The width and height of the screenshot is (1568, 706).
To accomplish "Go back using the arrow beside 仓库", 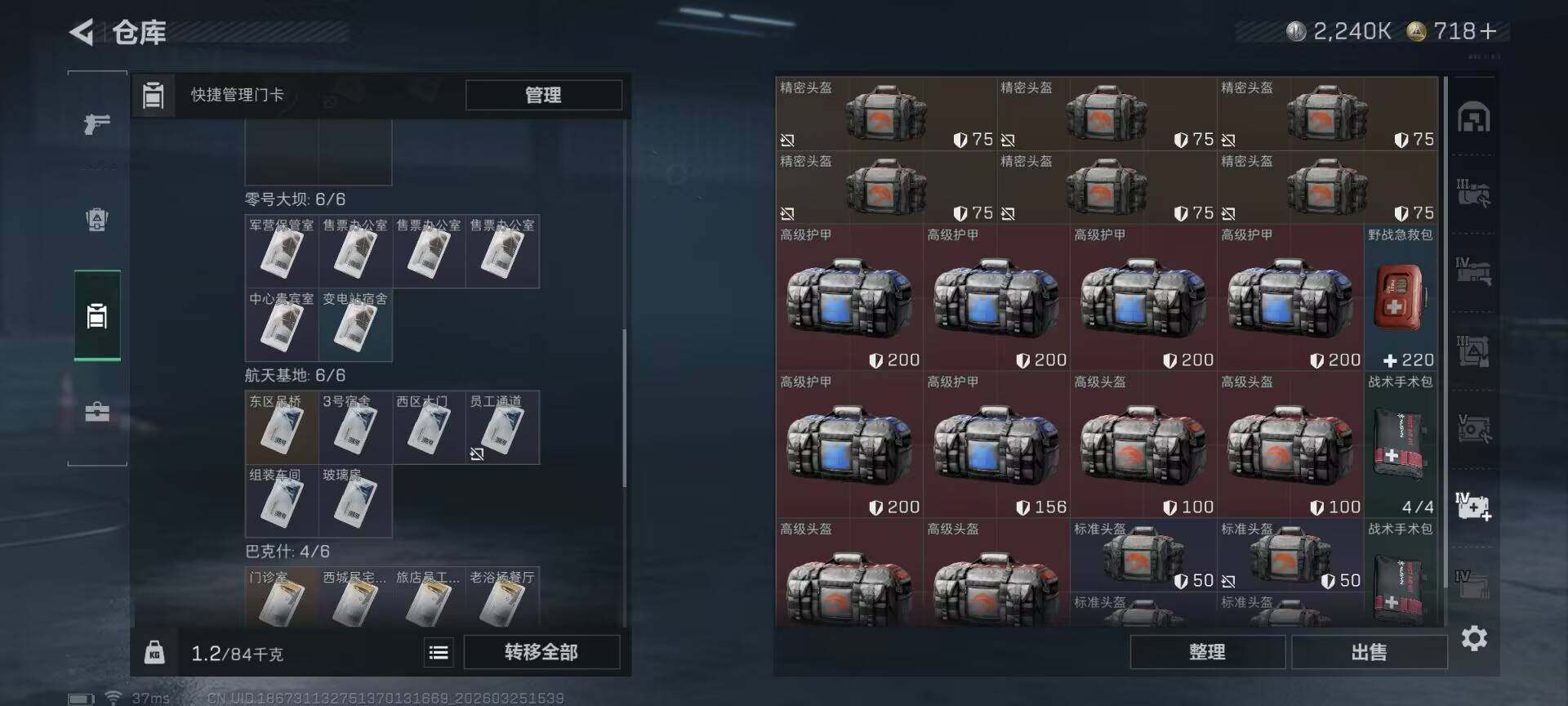I will coord(82,33).
